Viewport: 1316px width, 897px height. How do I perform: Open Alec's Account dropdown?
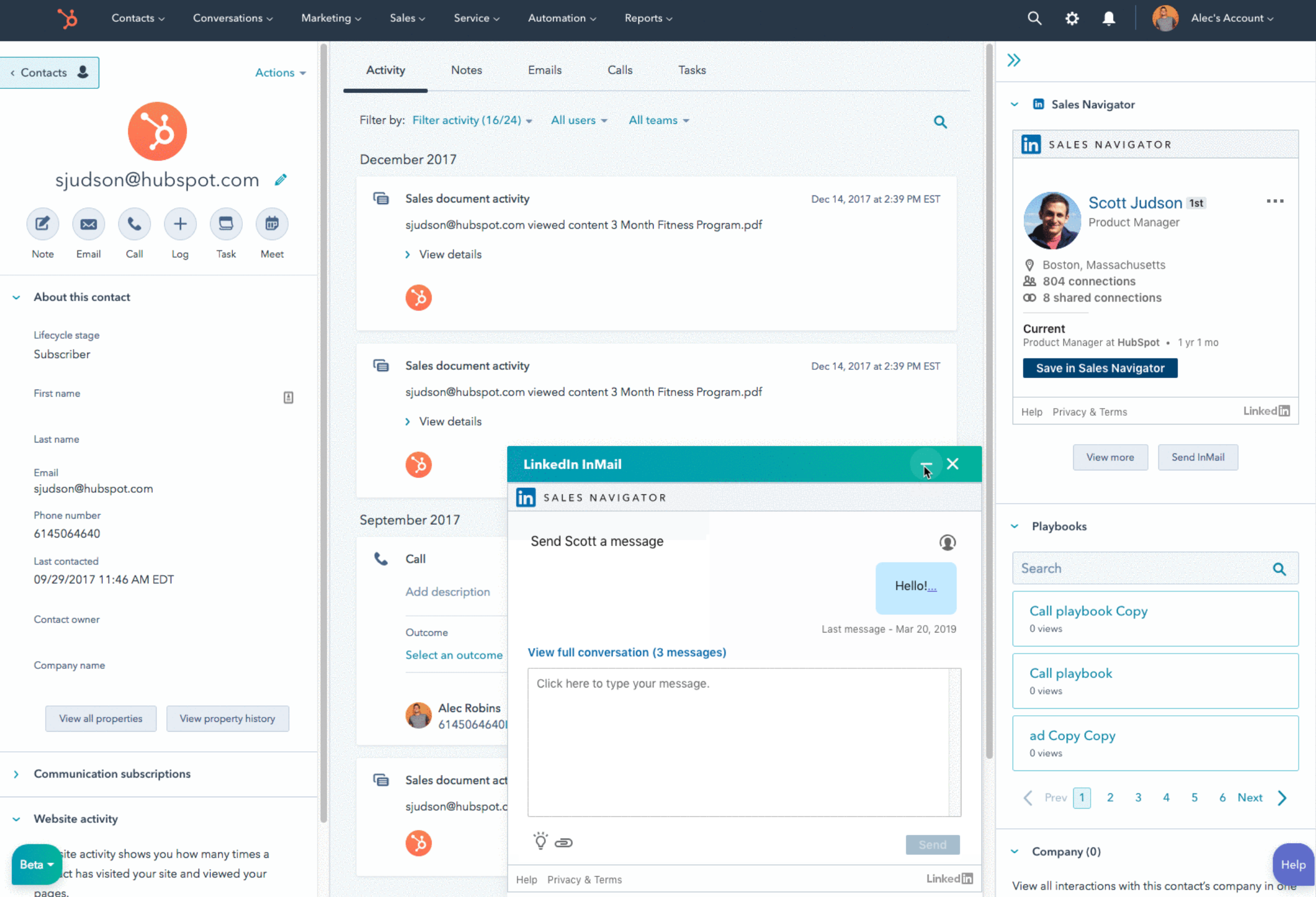(x=1231, y=18)
